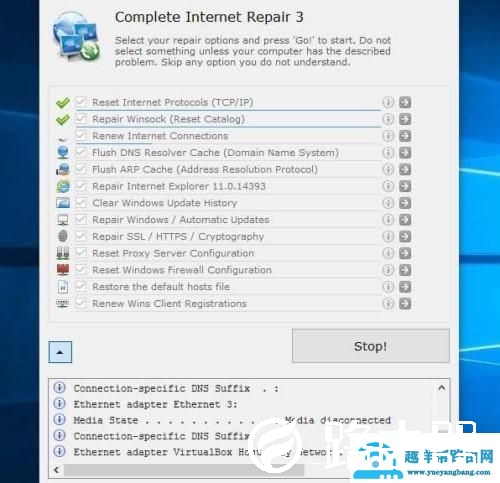
Task: Run Repair Winsock via its arrow icon
Action: click(405, 119)
